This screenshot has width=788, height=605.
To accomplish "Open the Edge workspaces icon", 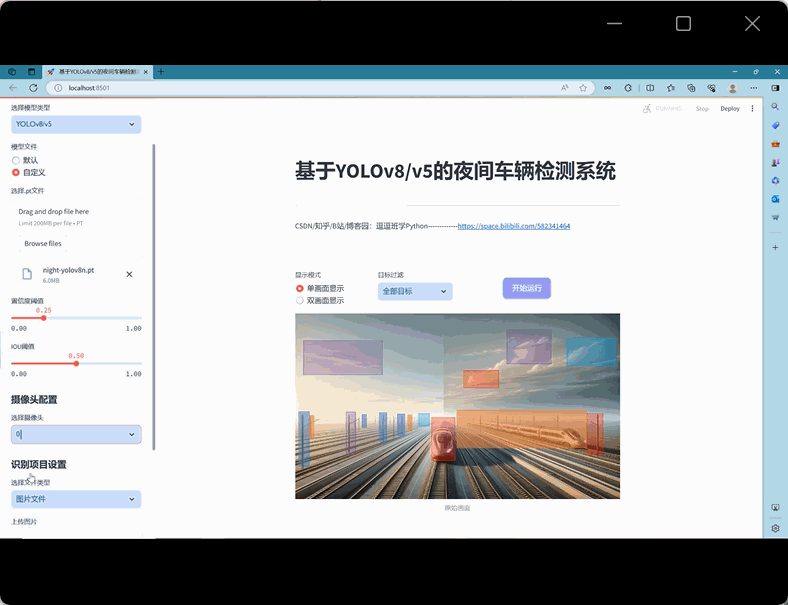I will pos(12,72).
